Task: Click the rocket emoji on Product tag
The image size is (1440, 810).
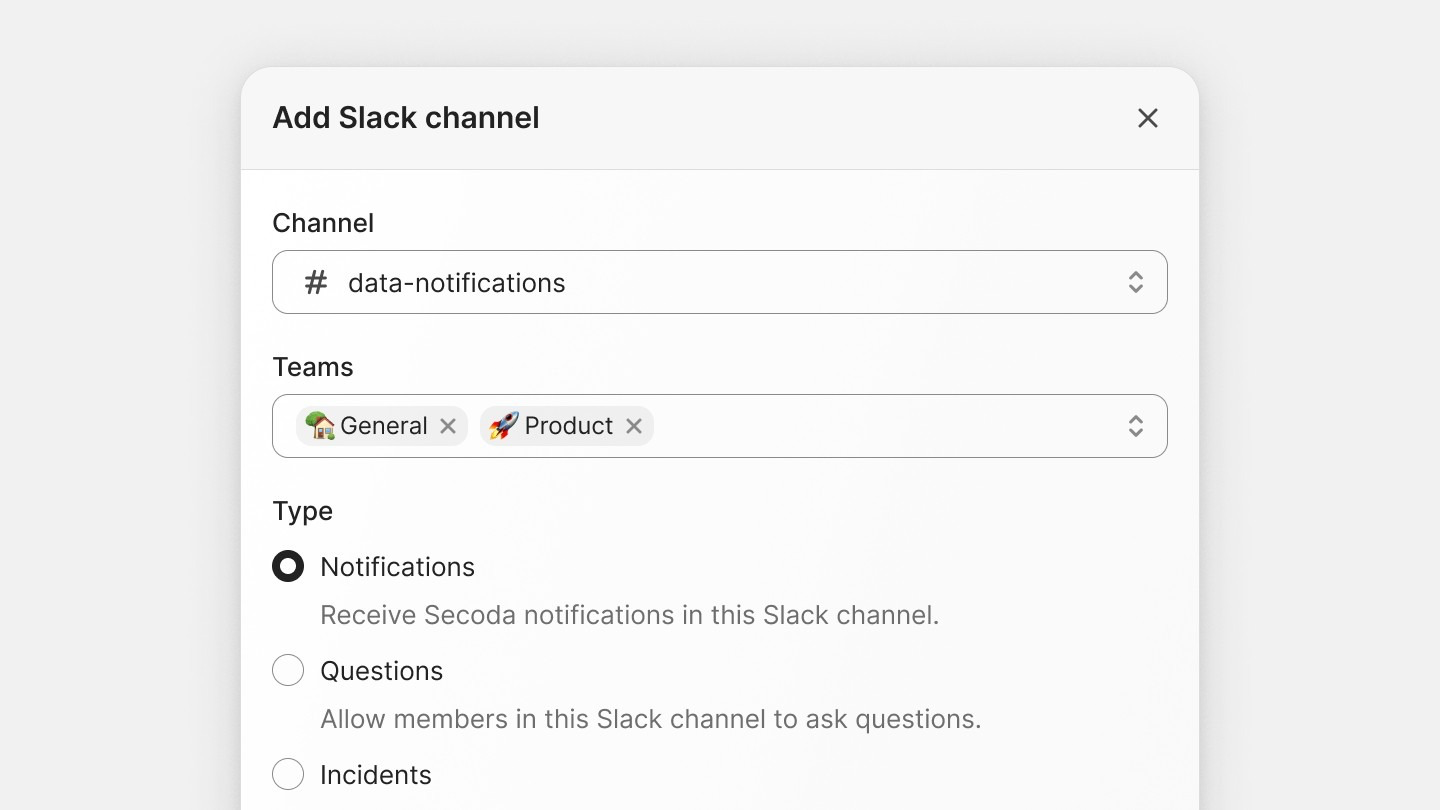Action: [x=504, y=426]
